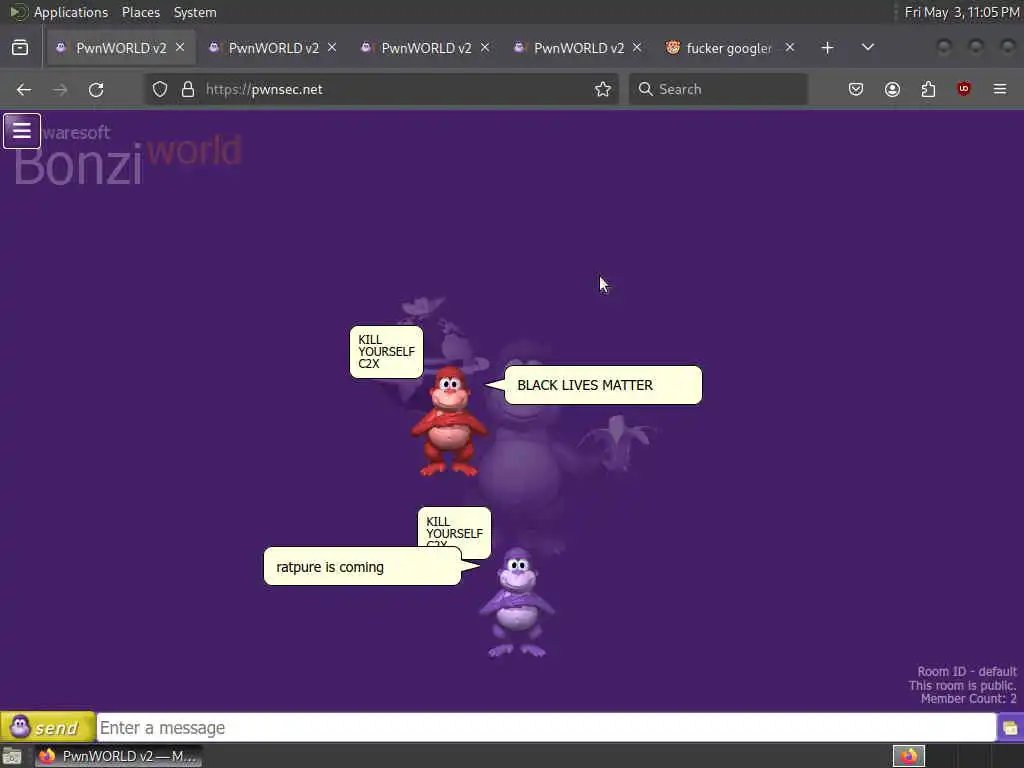Close the first PwnWORLD v2 tab
The width and height of the screenshot is (1024, 768).
click(180, 48)
